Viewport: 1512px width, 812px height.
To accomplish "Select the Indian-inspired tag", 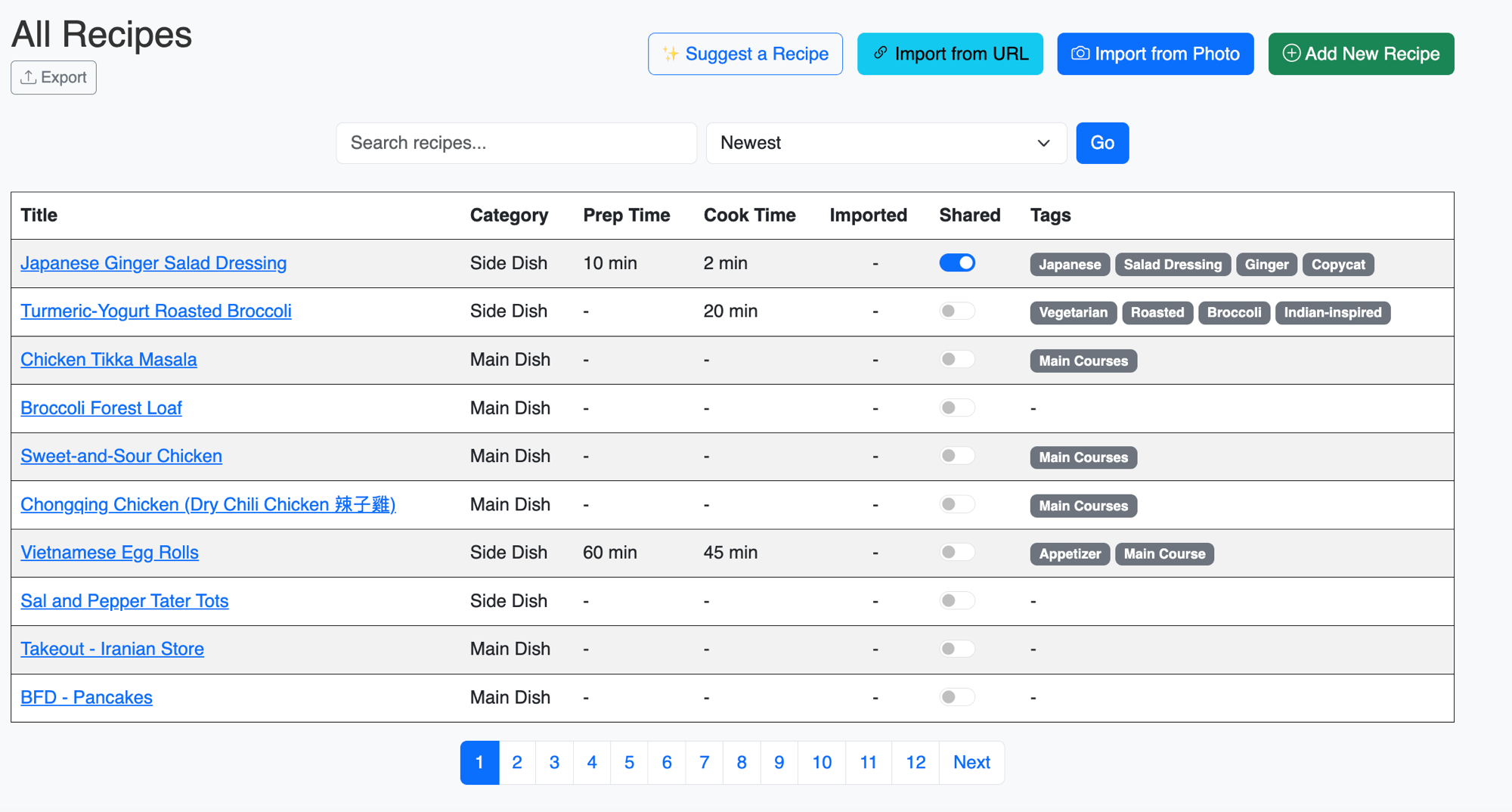I will (x=1332, y=313).
